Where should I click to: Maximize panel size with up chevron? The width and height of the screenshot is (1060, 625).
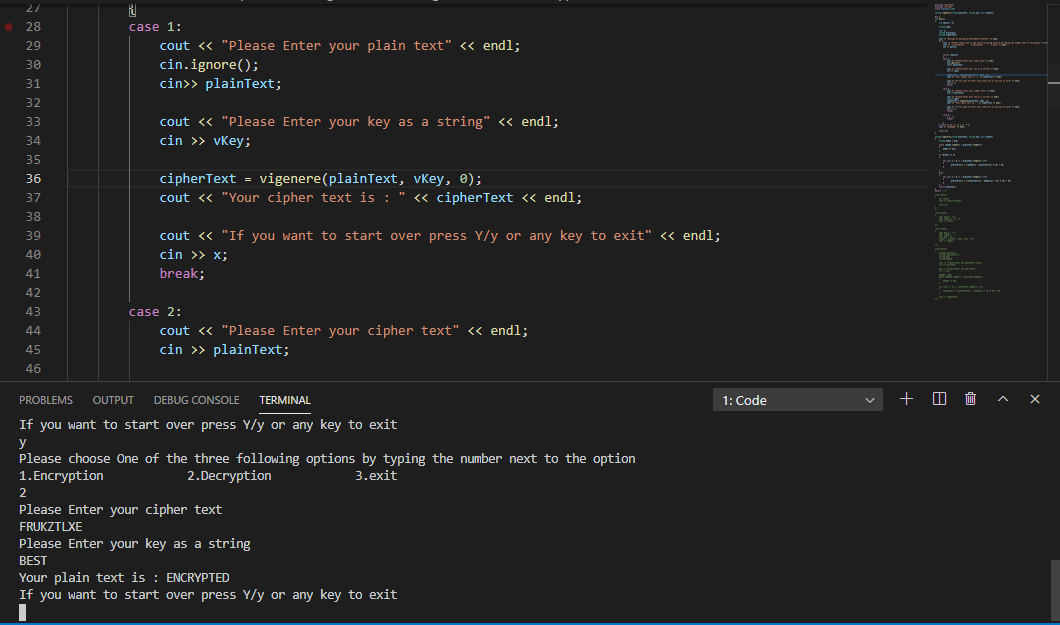coord(1003,399)
